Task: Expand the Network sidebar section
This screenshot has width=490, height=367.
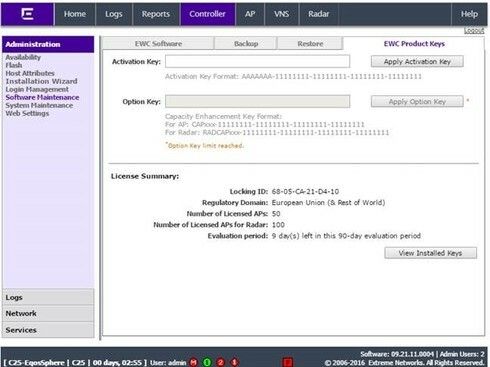Action: [48, 313]
